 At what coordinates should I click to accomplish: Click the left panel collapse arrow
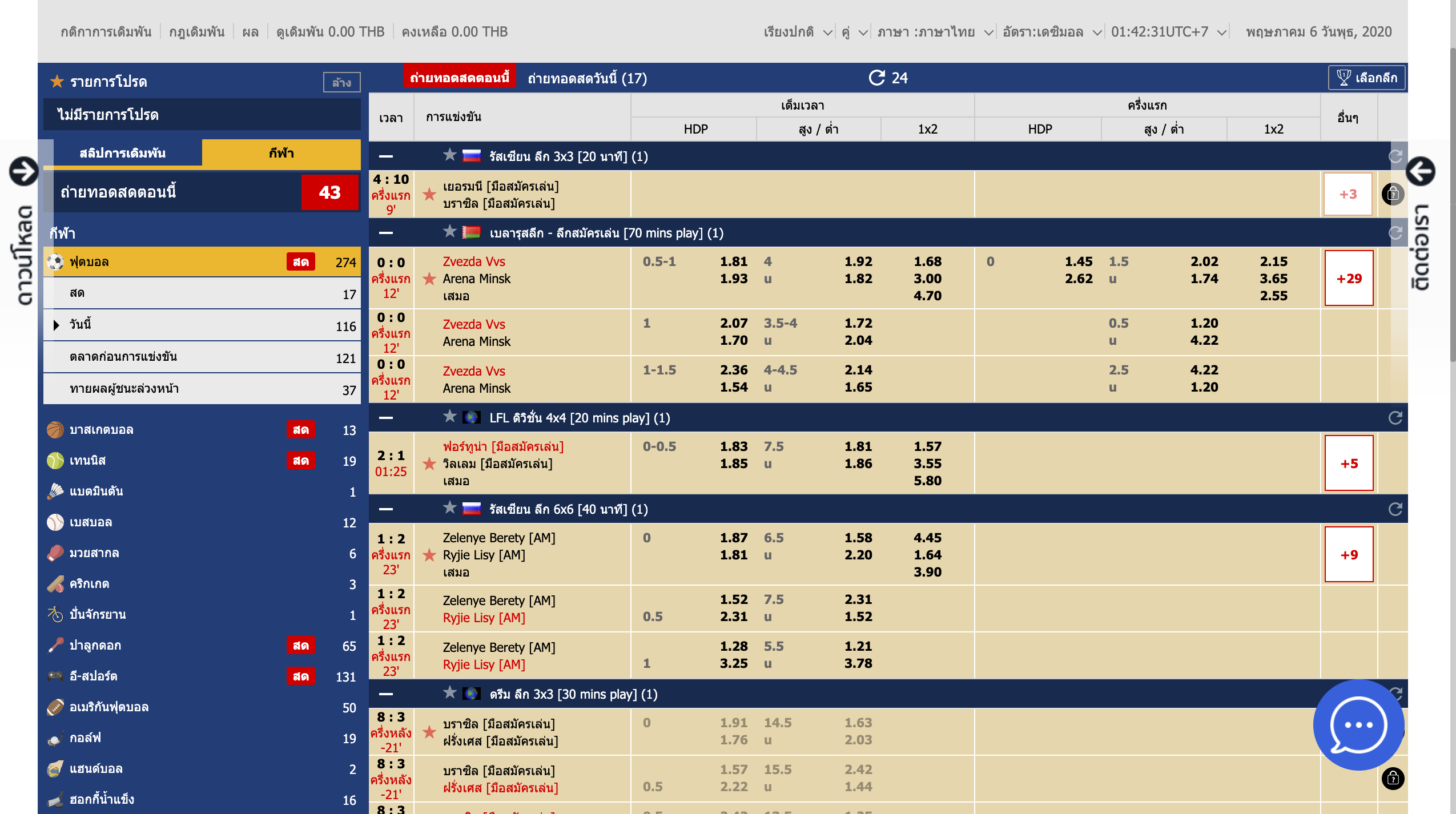(23, 171)
